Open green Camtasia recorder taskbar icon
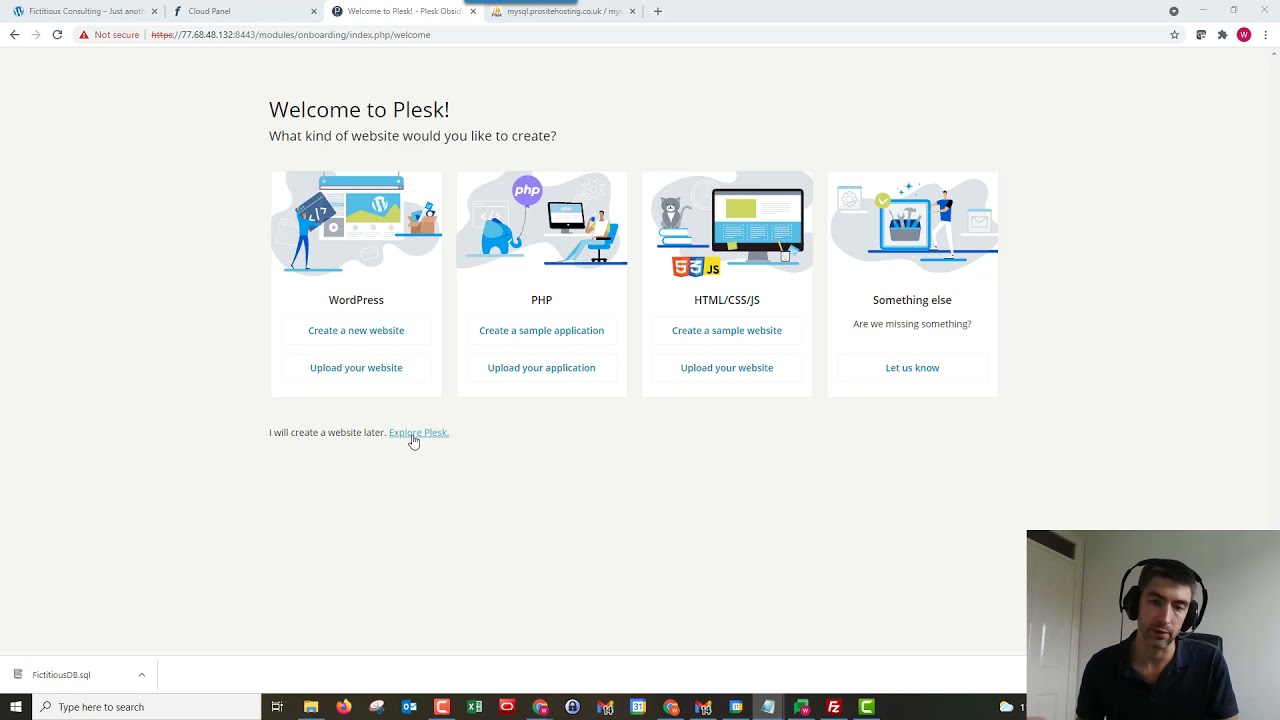 click(867, 707)
